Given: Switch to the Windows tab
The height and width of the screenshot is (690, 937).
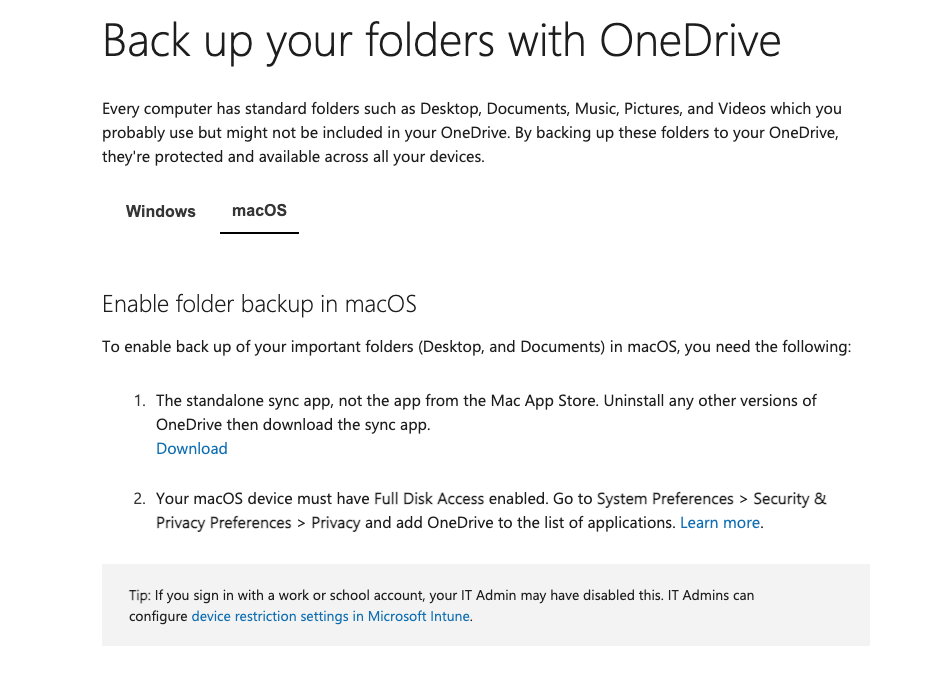Looking at the screenshot, I should 160,211.
